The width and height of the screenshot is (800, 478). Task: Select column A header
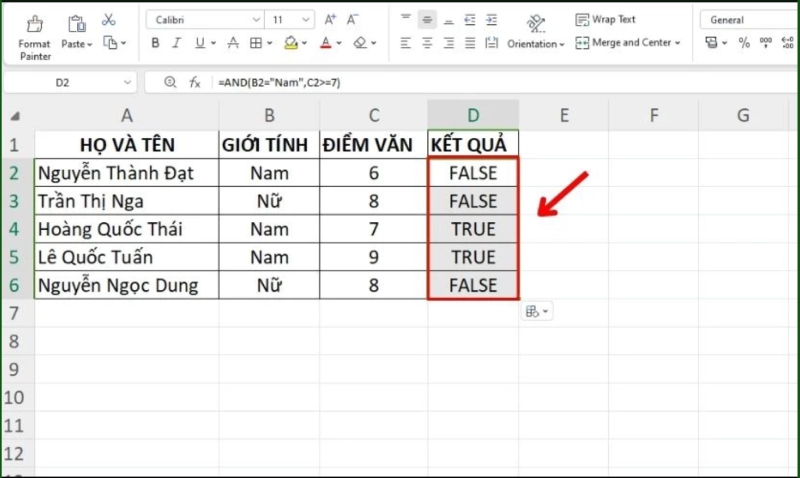[127, 115]
